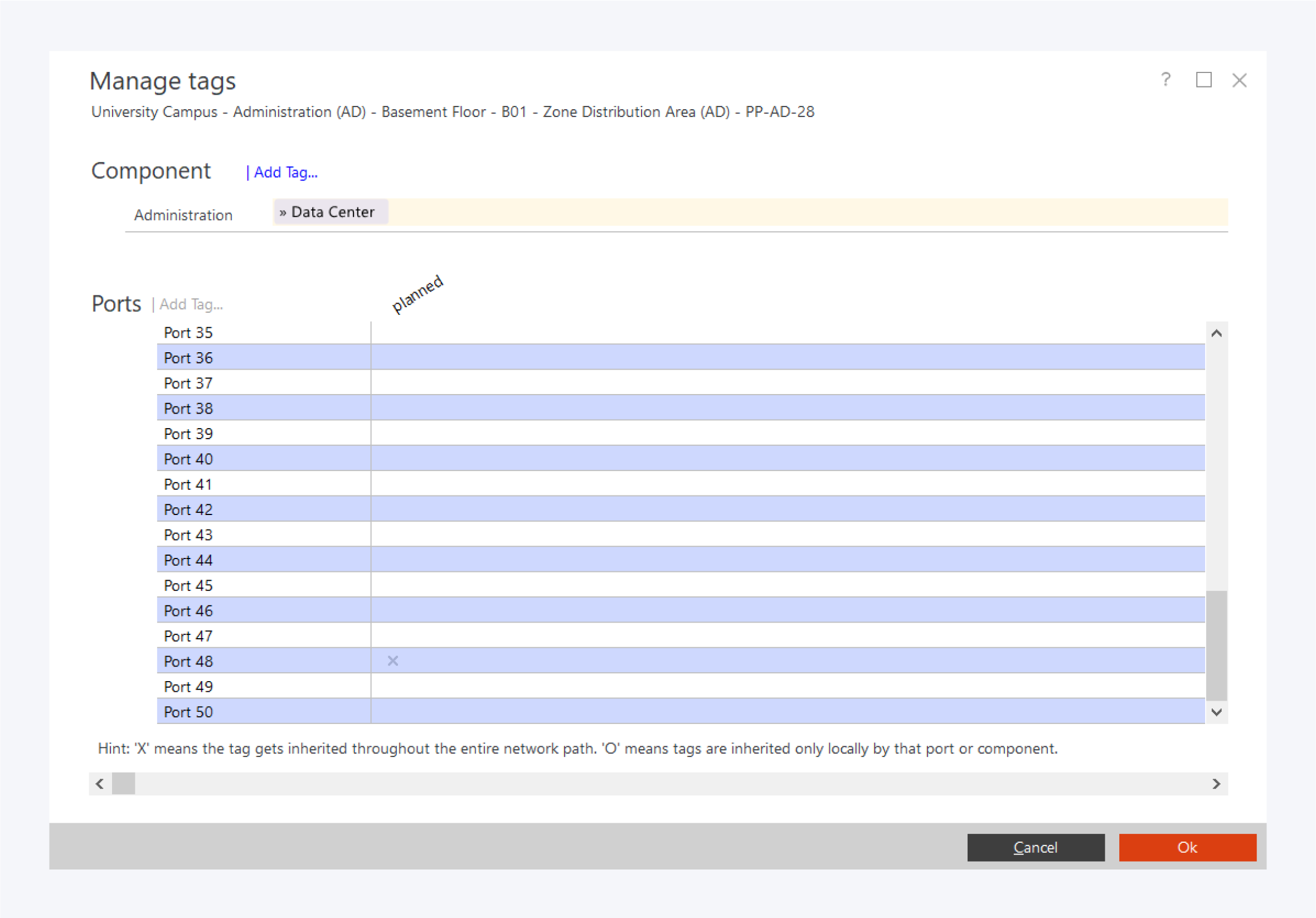Screen dimensions: 1316x918
Task: Select the Port 42 row
Action: tap(188, 509)
